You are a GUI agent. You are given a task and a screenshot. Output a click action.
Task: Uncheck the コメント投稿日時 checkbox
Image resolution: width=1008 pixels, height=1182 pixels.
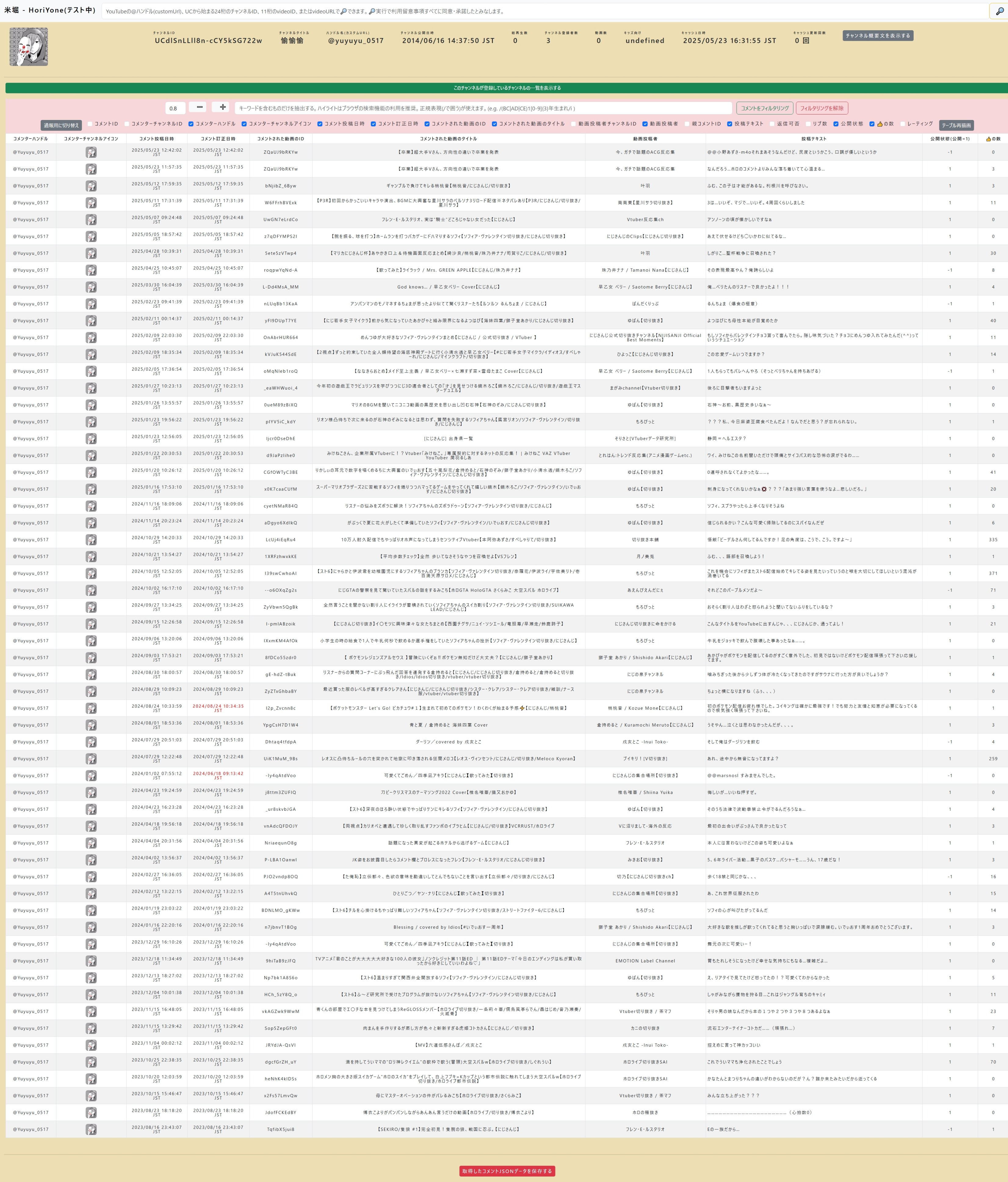tap(320, 124)
